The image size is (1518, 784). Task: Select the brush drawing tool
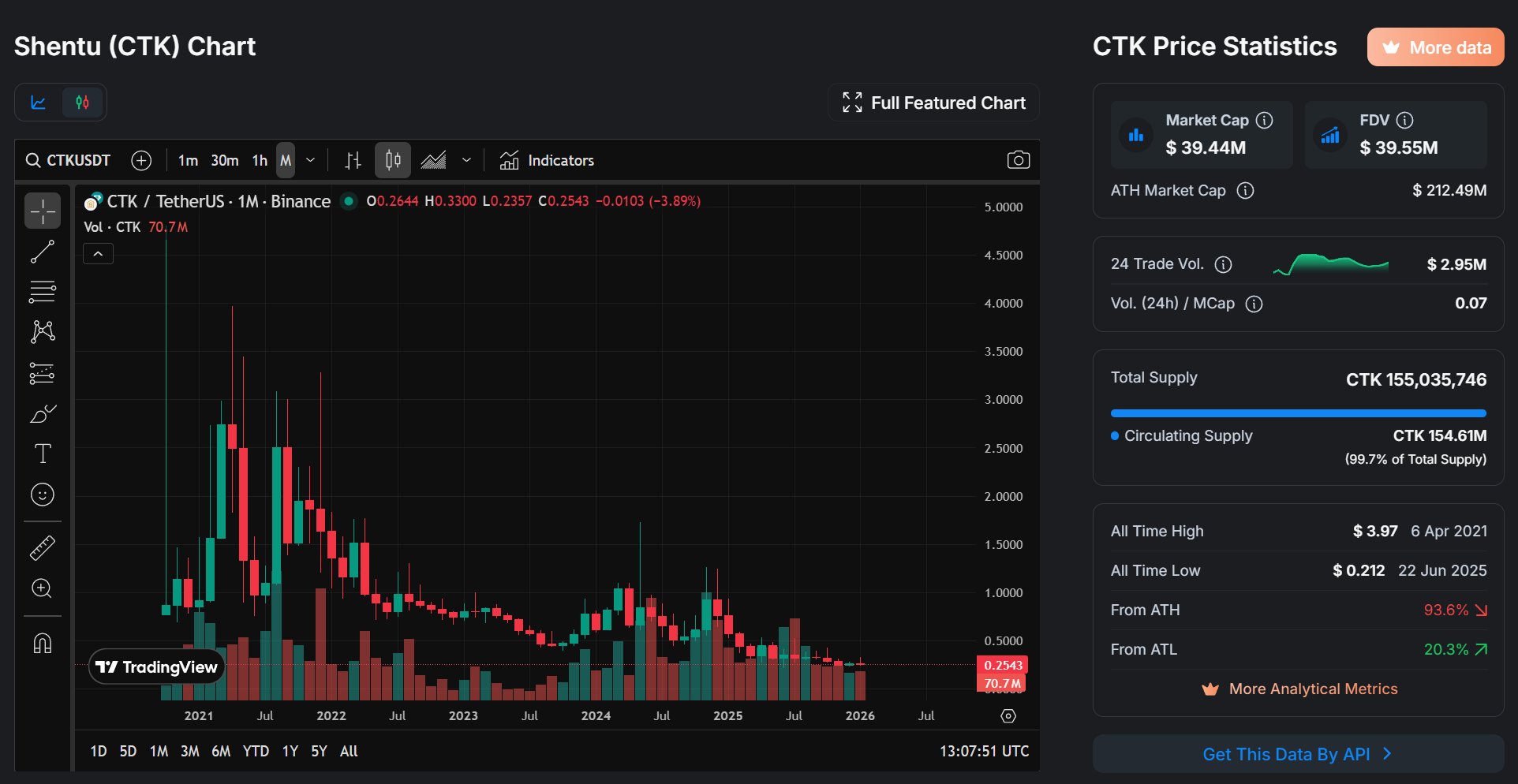pyautogui.click(x=43, y=413)
